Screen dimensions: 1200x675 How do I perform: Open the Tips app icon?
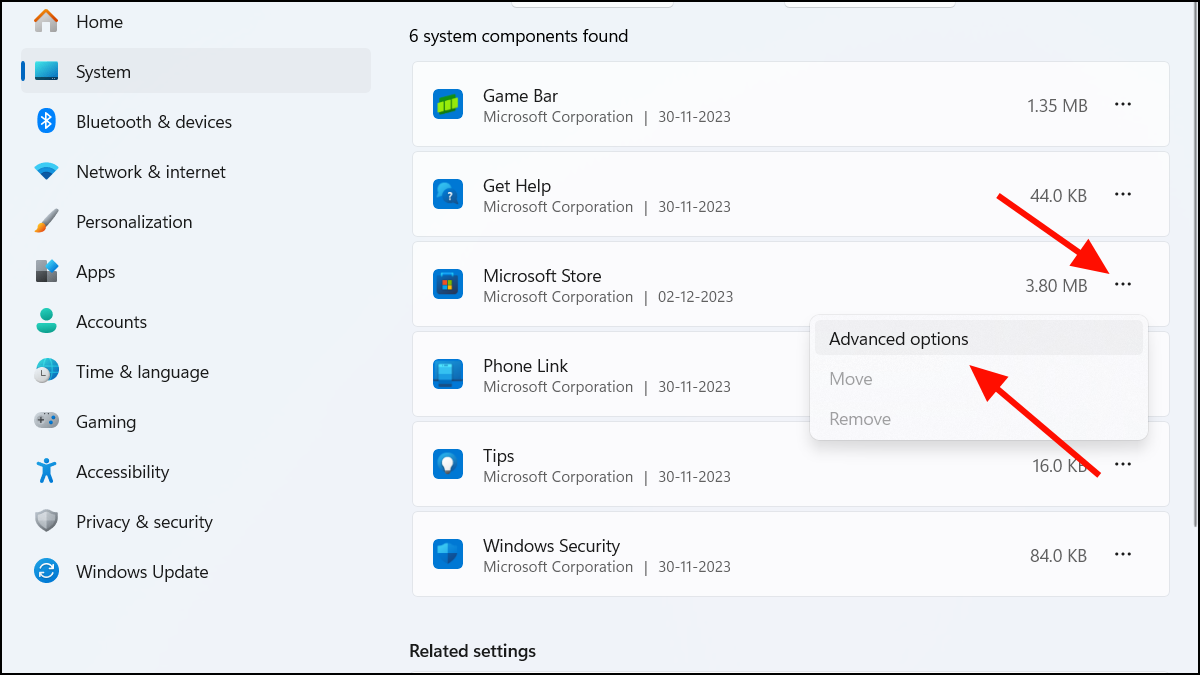[447, 464]
